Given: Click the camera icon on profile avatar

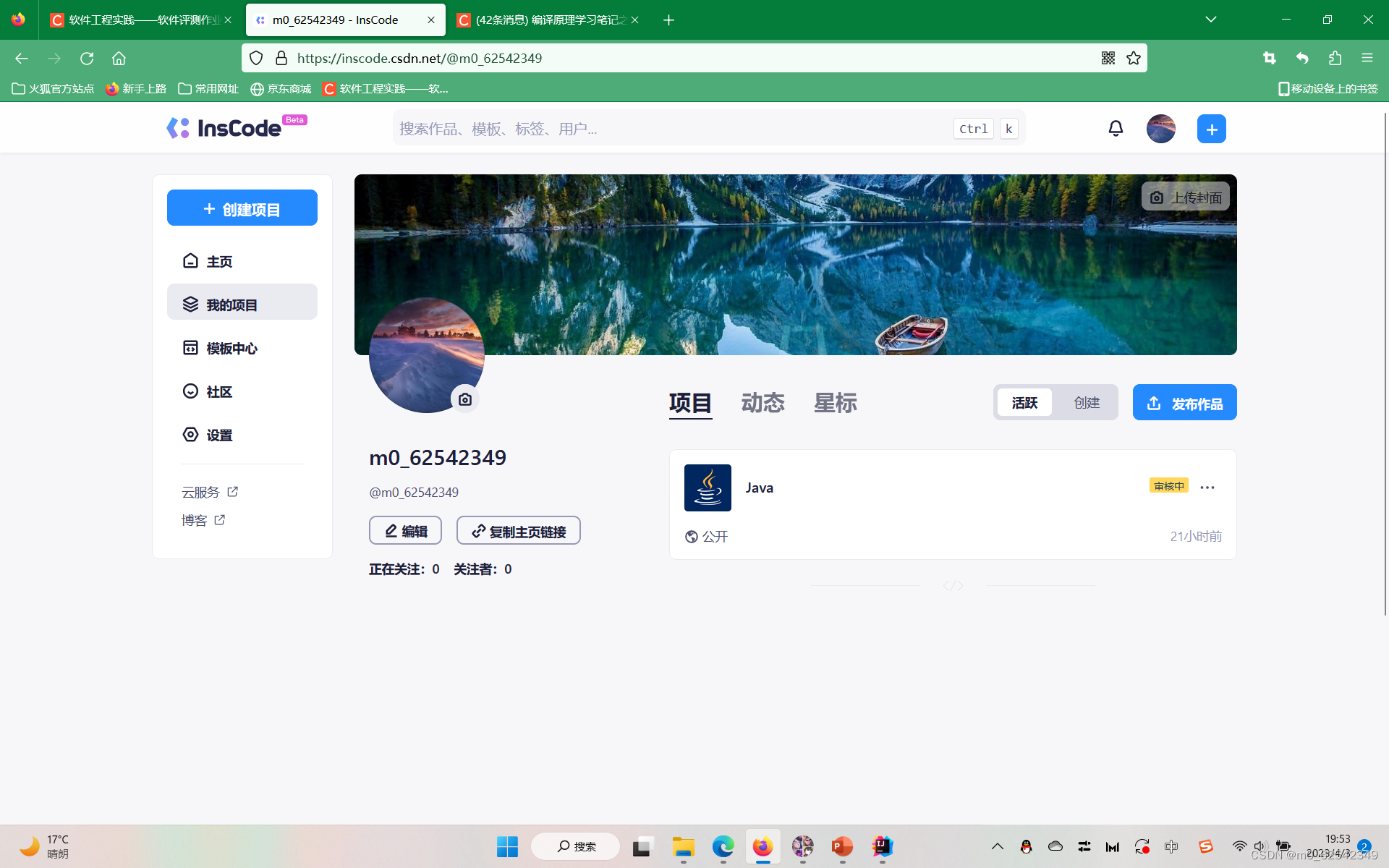Looking at the screenshot, I should 465,399.
